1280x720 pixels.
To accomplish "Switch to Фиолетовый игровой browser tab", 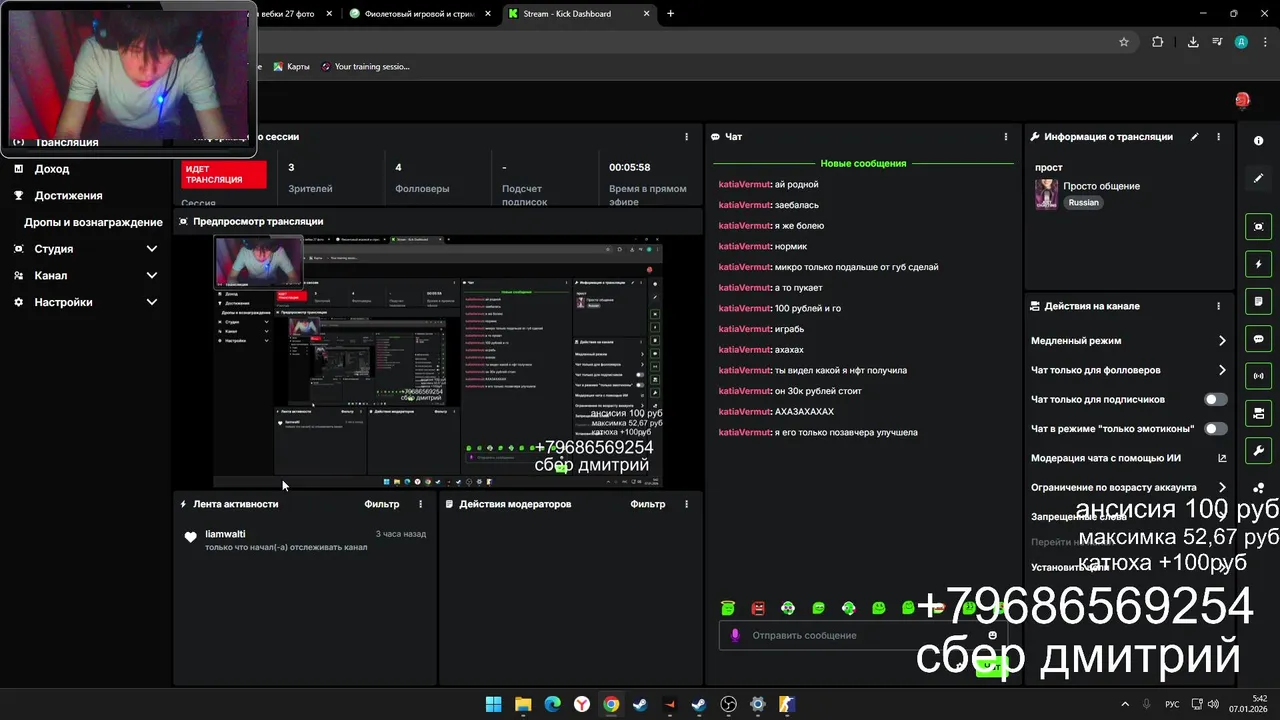I will tap(418, 14).
